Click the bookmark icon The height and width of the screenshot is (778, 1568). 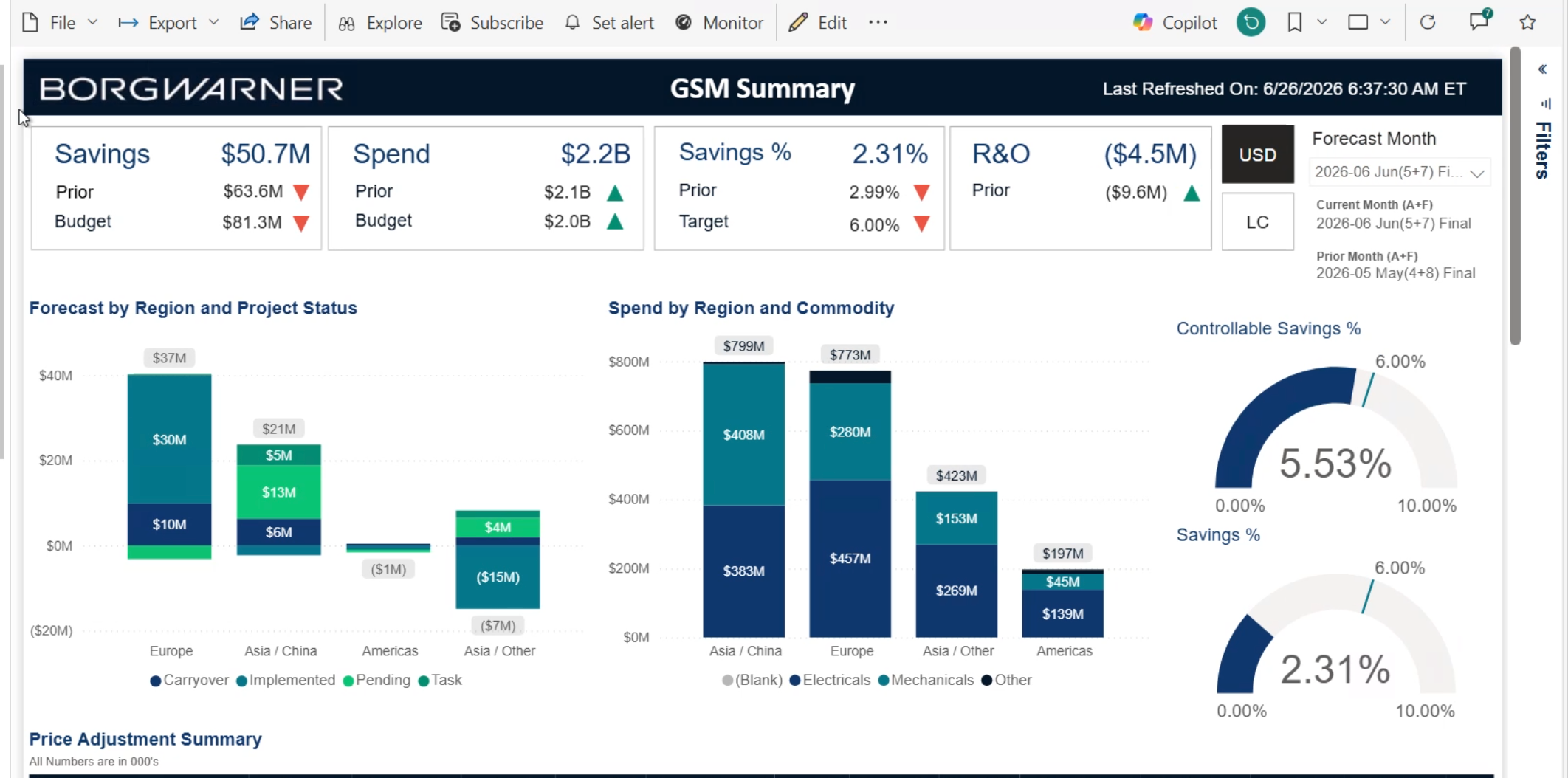point(1294,23)
